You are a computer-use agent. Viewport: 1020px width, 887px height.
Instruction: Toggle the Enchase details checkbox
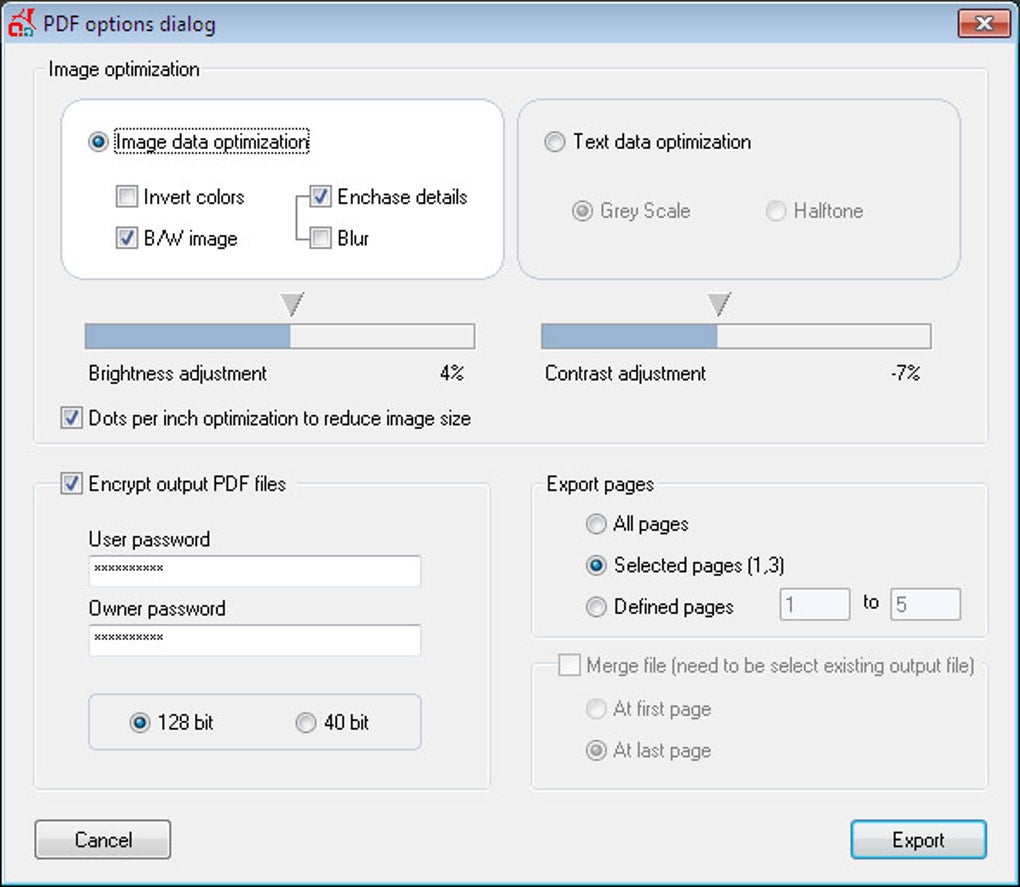click(x=321, y=197)
